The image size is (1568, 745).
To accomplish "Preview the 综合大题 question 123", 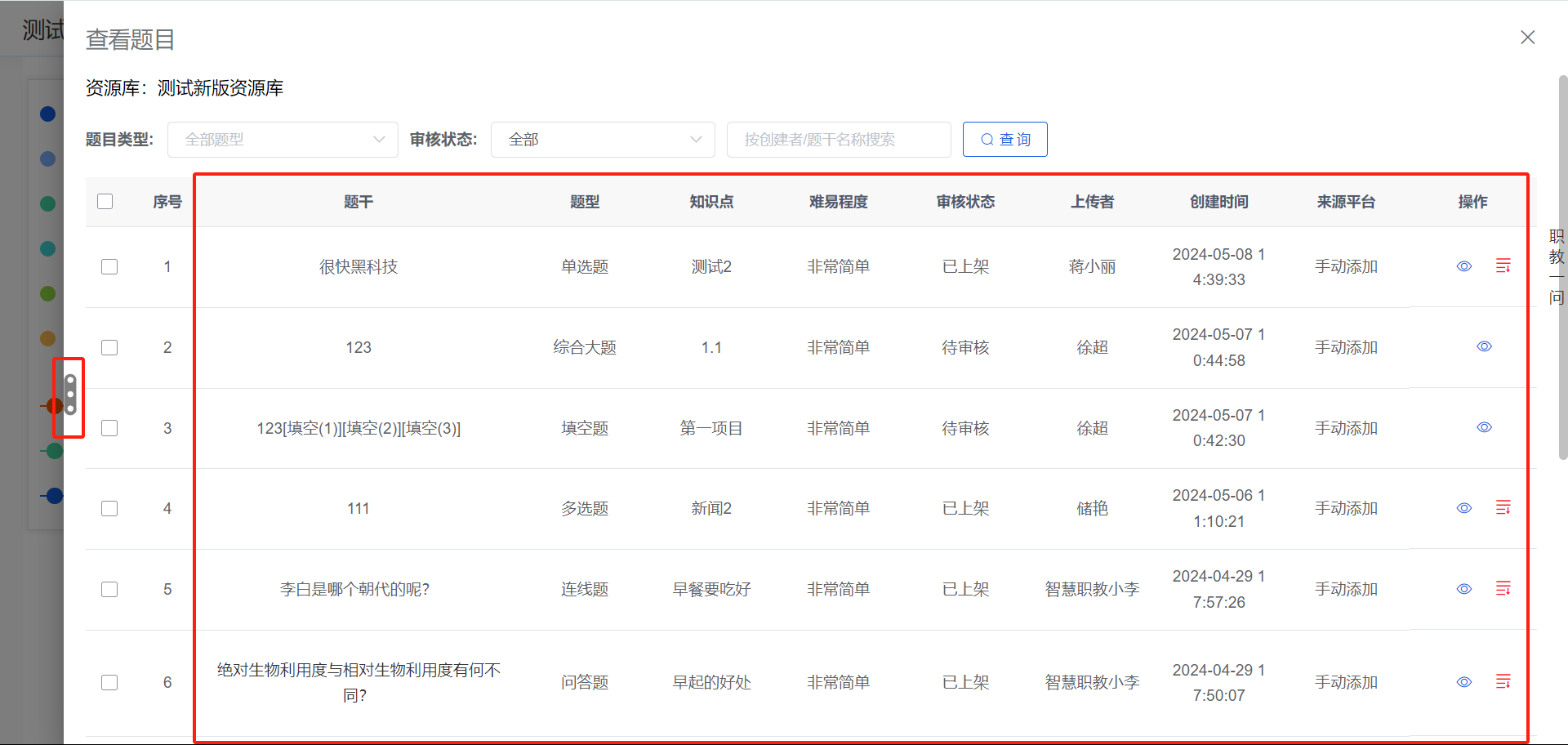I will pyautogui.click(x=1484, y=346).
